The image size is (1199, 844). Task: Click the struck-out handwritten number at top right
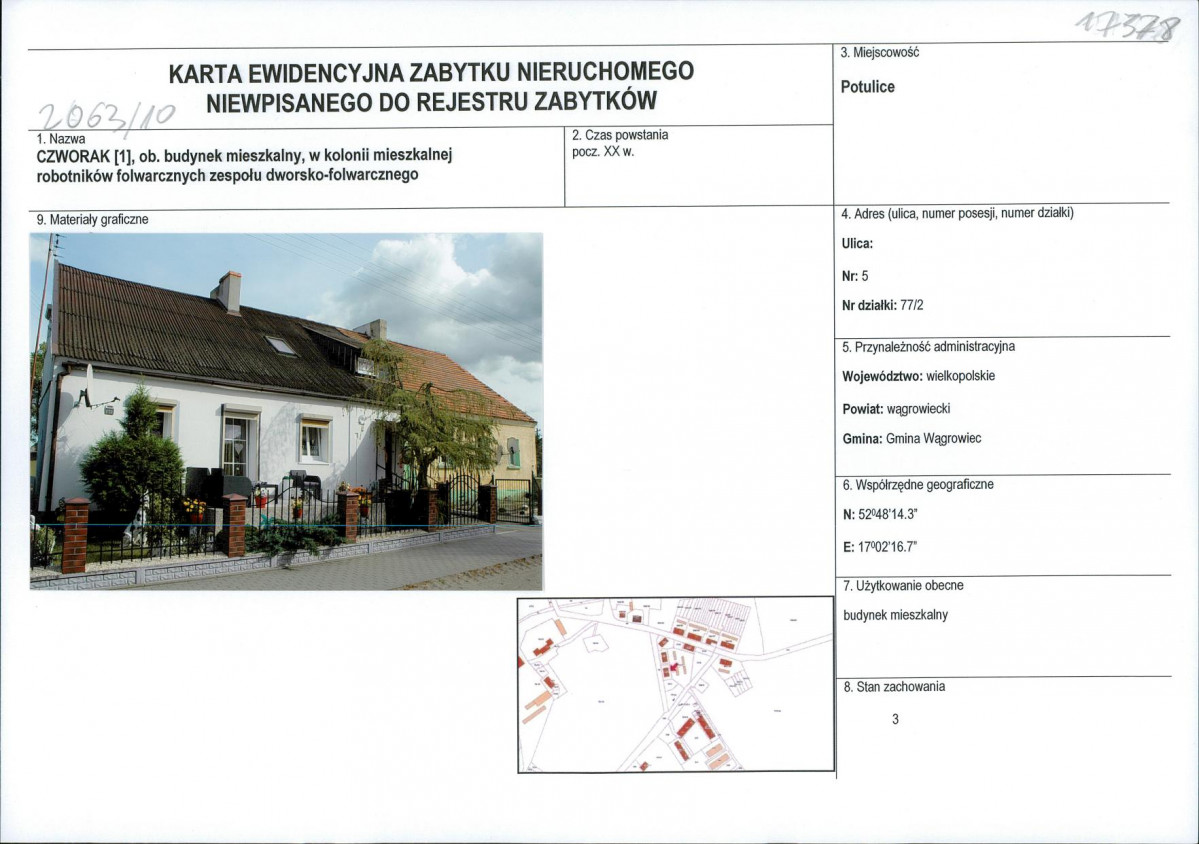tap(1126, 29)
